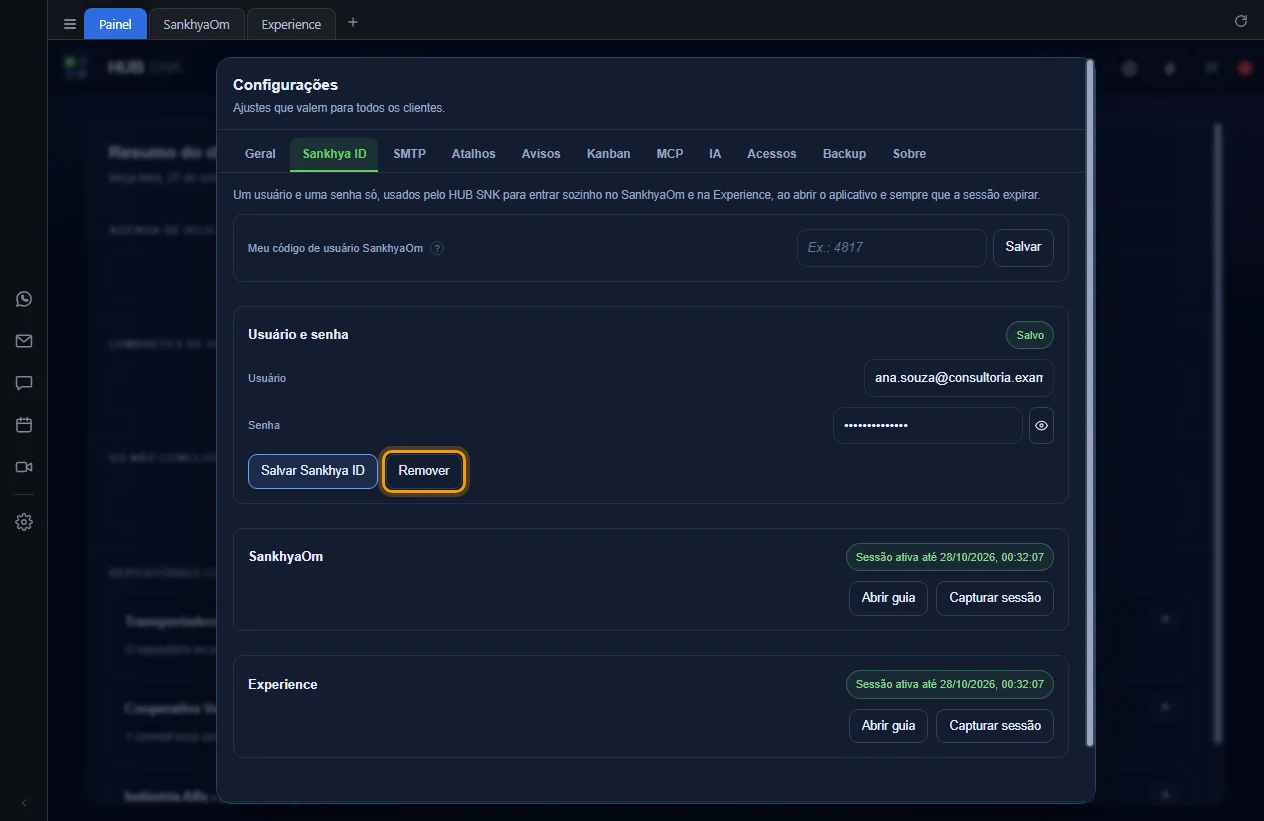
Task: Click the SankhyaOm 'Sessão ativa até' badge
Action: pyautogui.click(x=950, y=557)
